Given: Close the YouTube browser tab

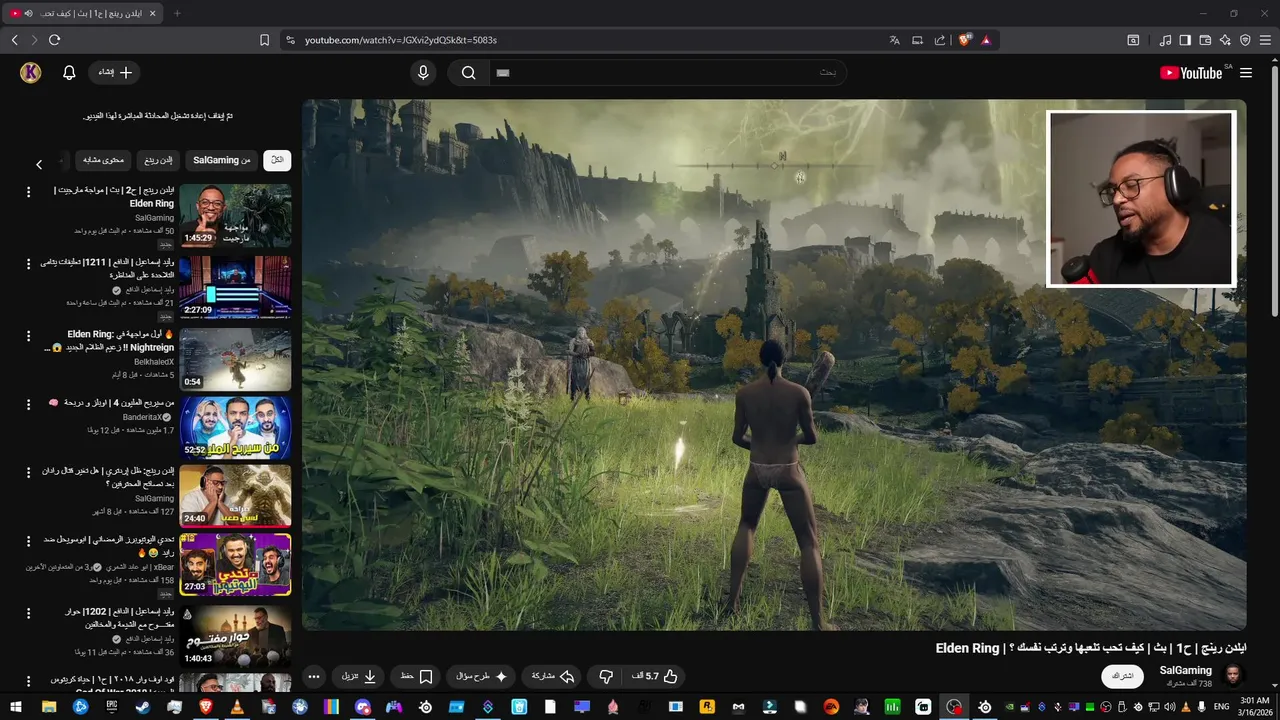Looking at the screenshot, I should tap(152, 13).
